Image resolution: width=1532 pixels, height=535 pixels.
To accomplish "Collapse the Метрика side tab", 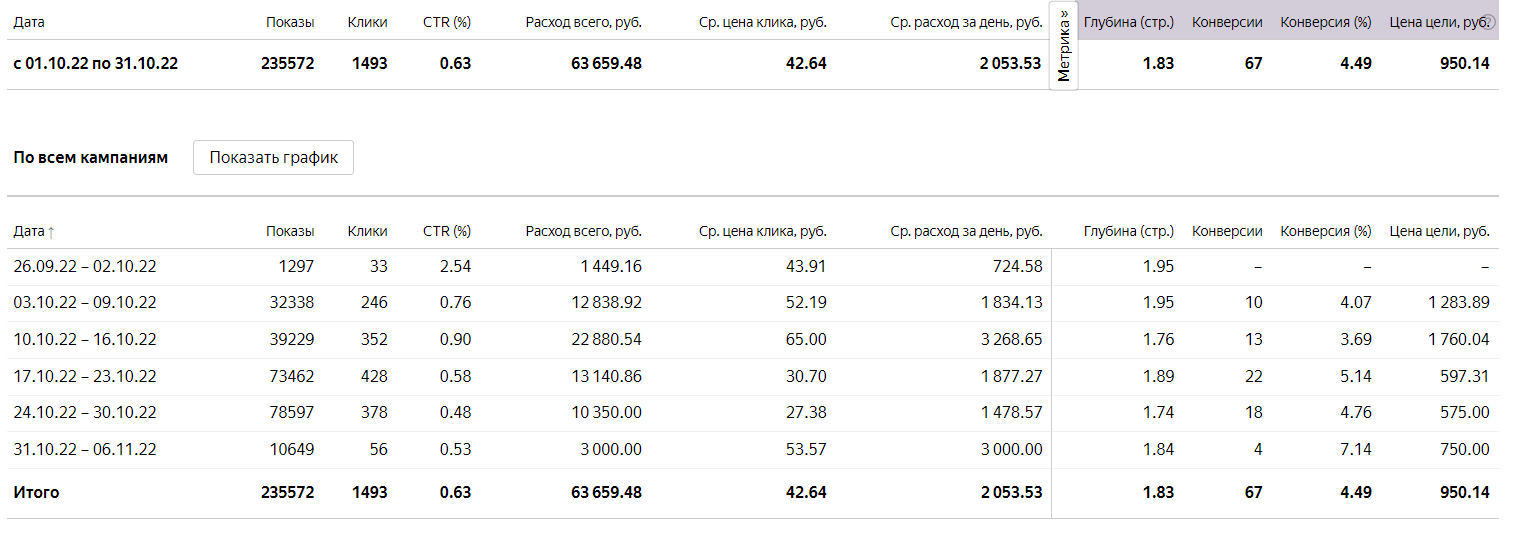I will tap(1064, 45).
